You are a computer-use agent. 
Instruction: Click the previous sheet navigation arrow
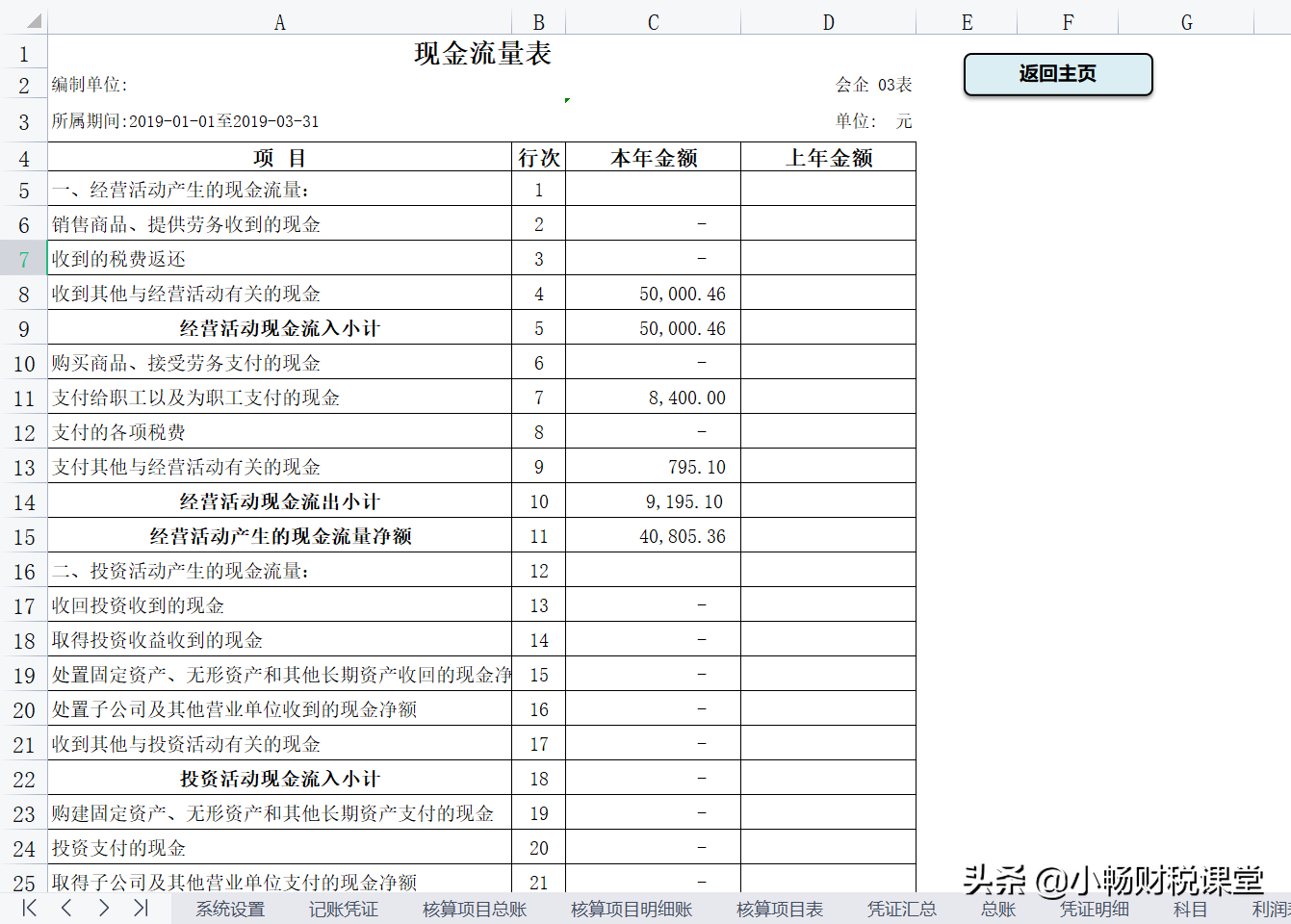coord(65,907)
